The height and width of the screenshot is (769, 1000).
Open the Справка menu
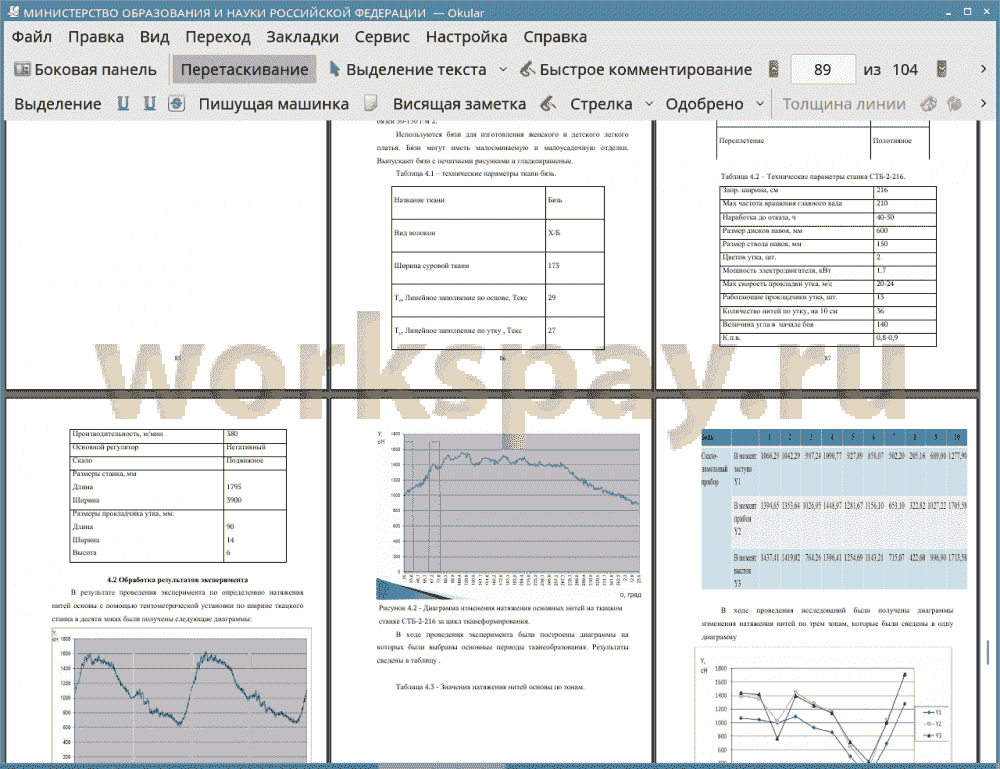[555, 37]
